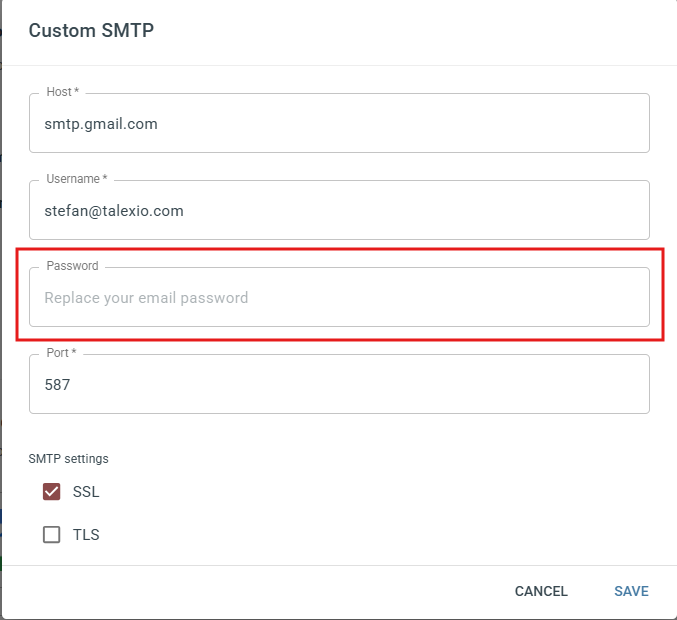Click the 'Replace your email password' placeholder
The image size is (677, 620).
coord(146,298)
